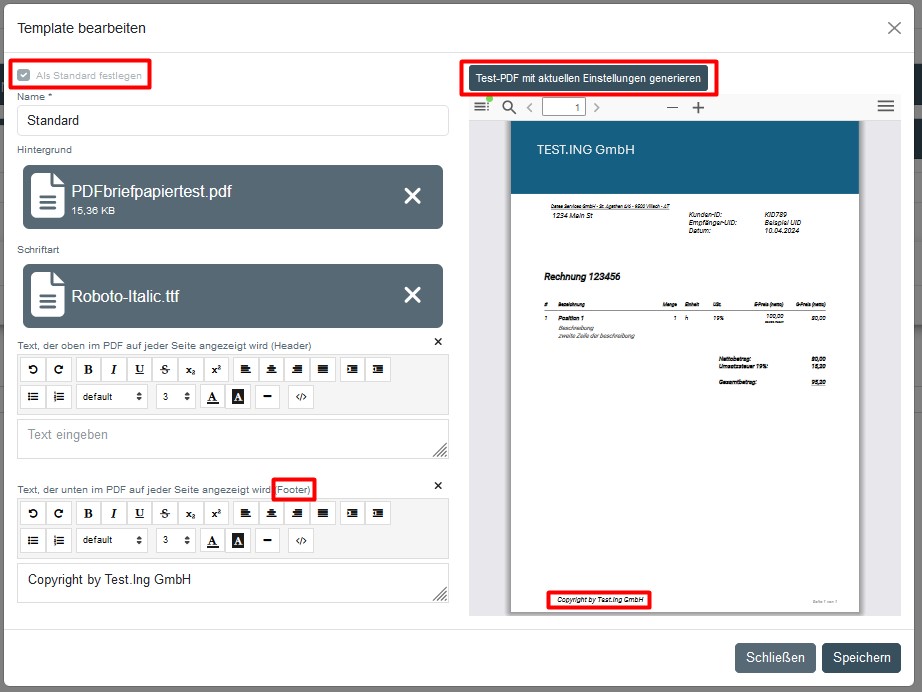Viewport: 922px width, 692px height.
Task: Open the Header font family 'default' dropdown
Action: [x=111, y=397]
